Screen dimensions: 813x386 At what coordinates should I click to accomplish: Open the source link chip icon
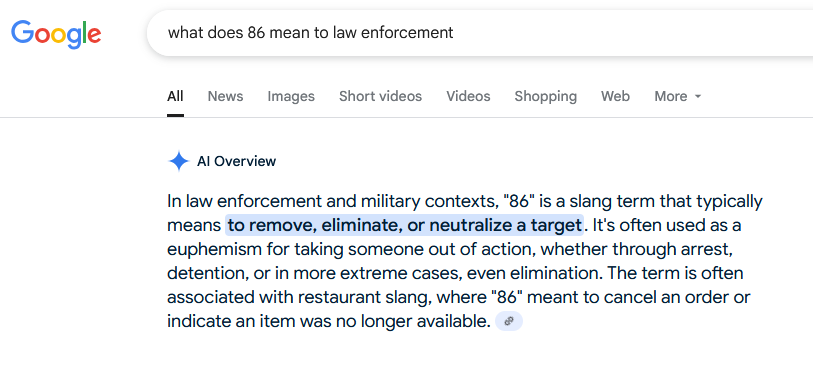pyautogui.click(x=509, y=322)
